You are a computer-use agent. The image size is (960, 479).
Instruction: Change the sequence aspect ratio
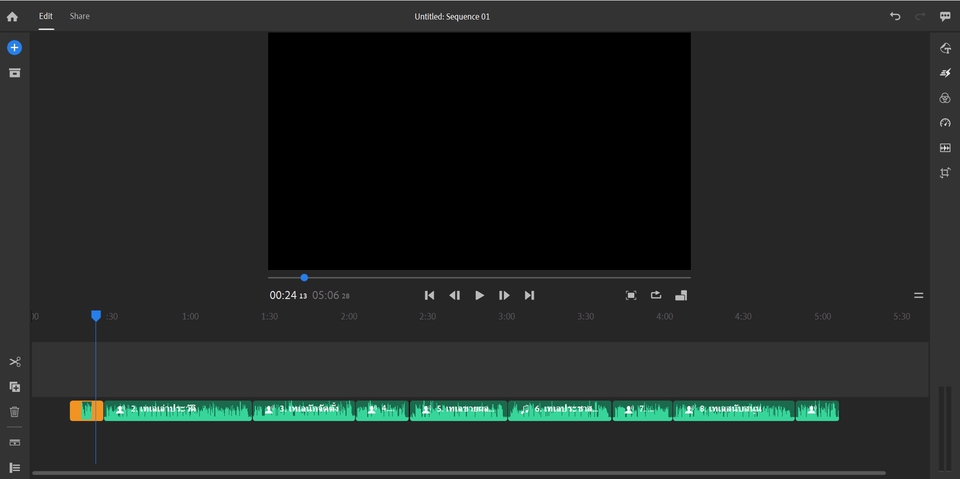click(x=681, y=296)
